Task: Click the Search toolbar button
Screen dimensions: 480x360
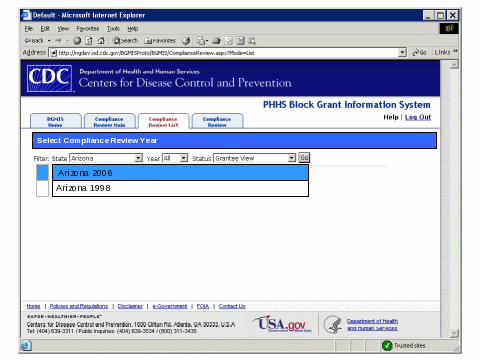Action: (x=125, y=41)
